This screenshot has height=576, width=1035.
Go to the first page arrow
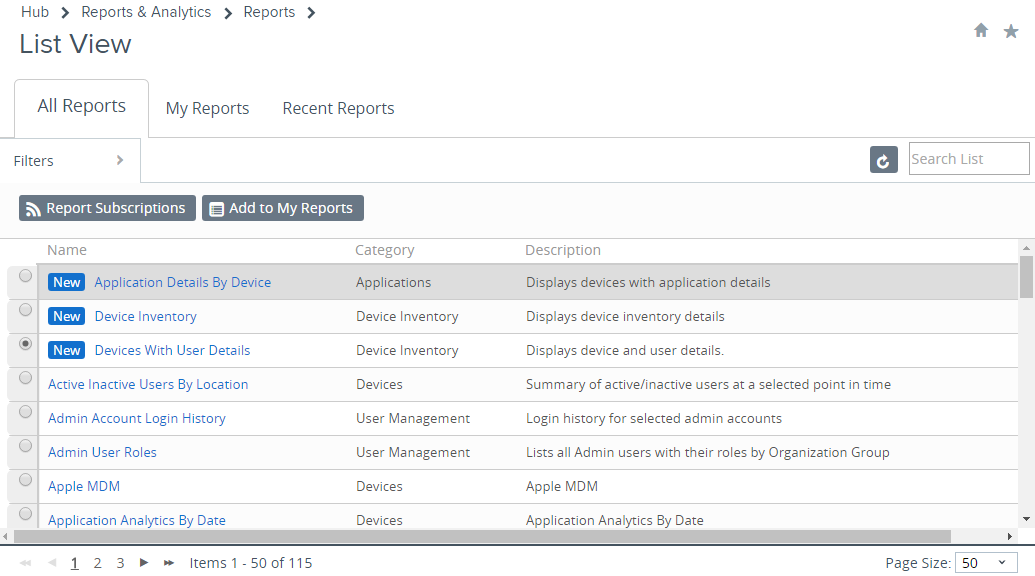[26, 563]
